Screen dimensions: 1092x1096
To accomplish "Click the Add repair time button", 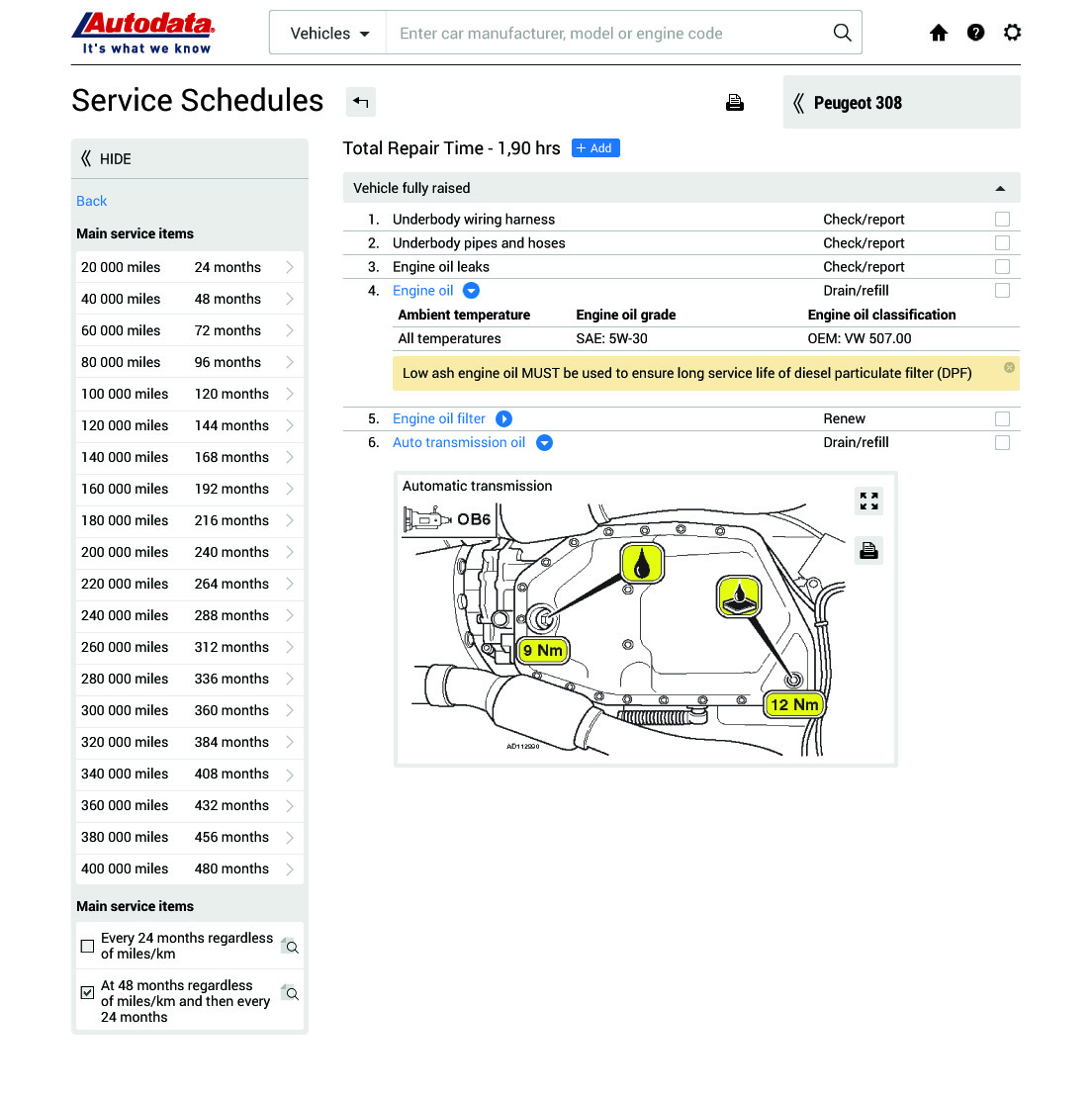I will click(x=595, y=148).
